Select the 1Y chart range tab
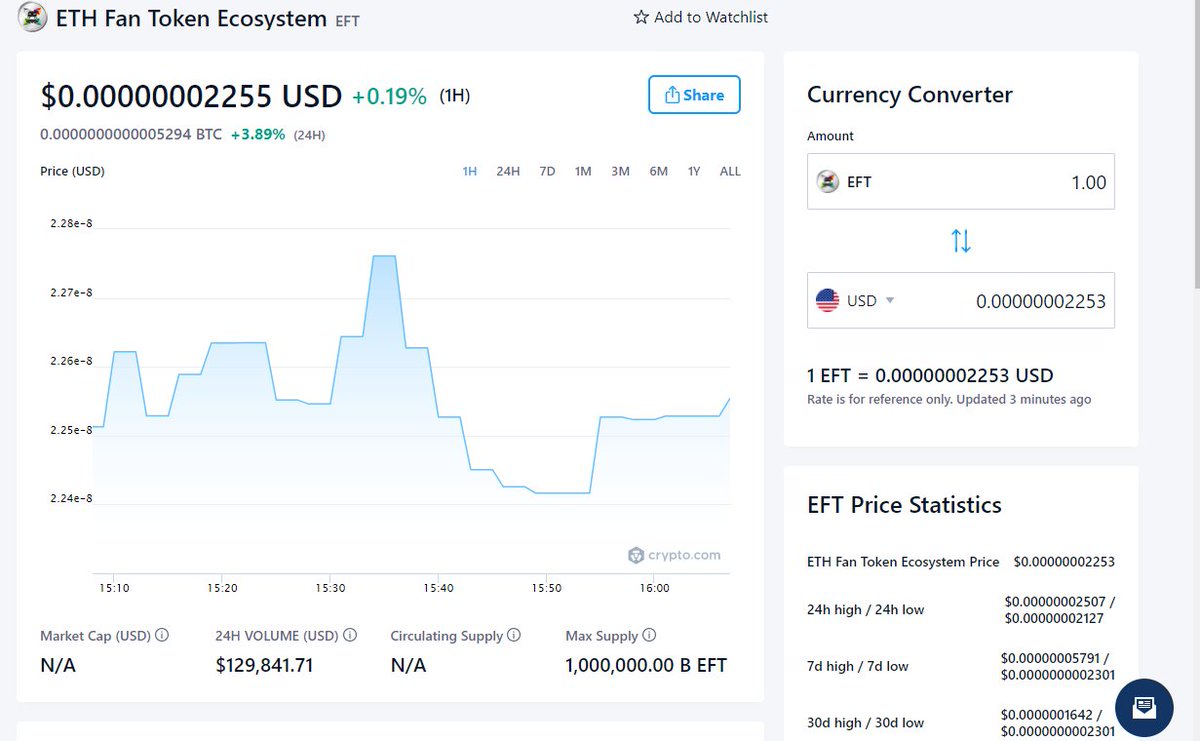 694,171
